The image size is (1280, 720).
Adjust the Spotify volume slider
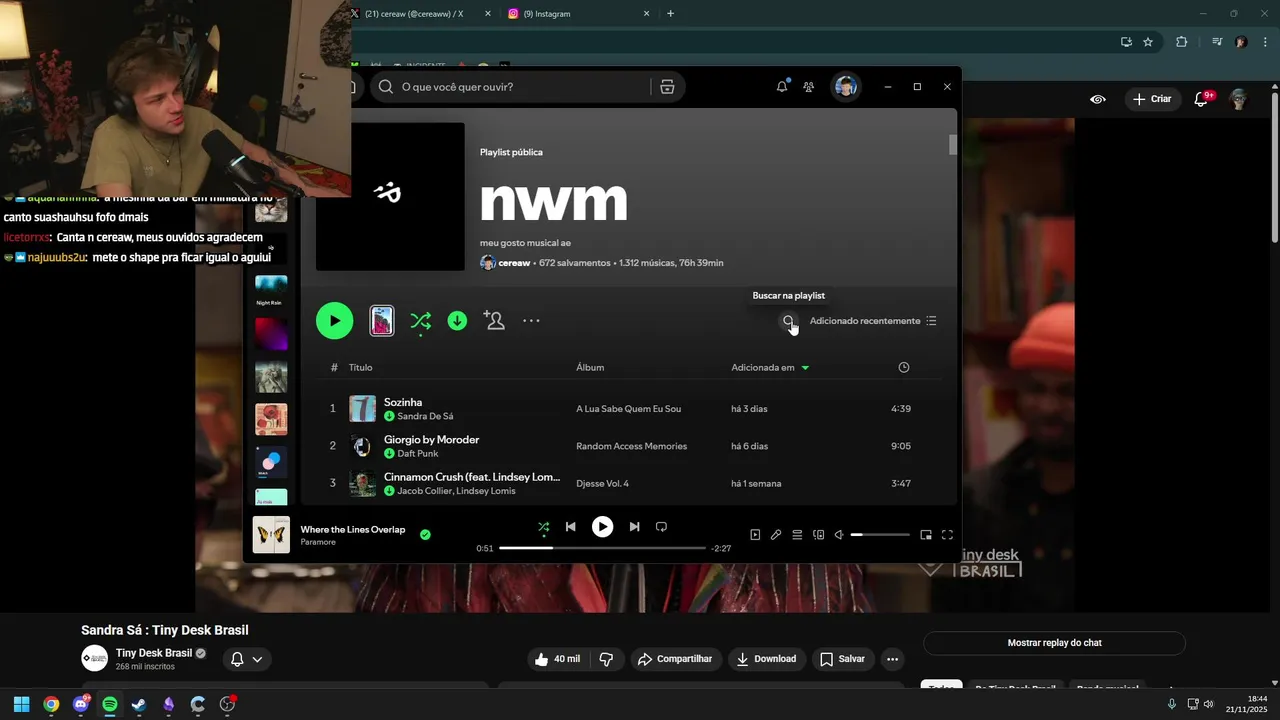click(x=880, y=535)
